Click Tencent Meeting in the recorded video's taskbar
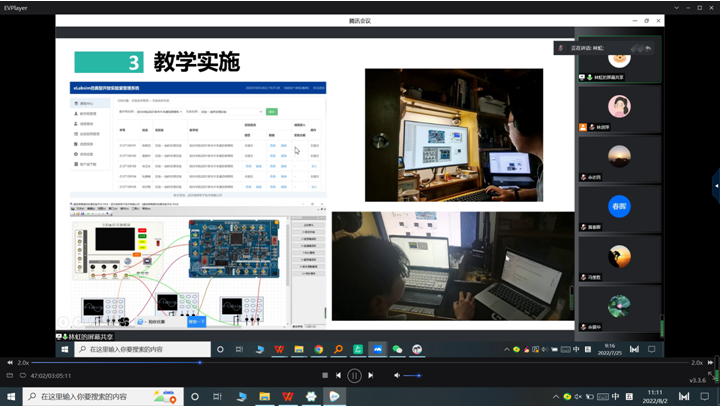The image size is (720, 406). (377, 350)
